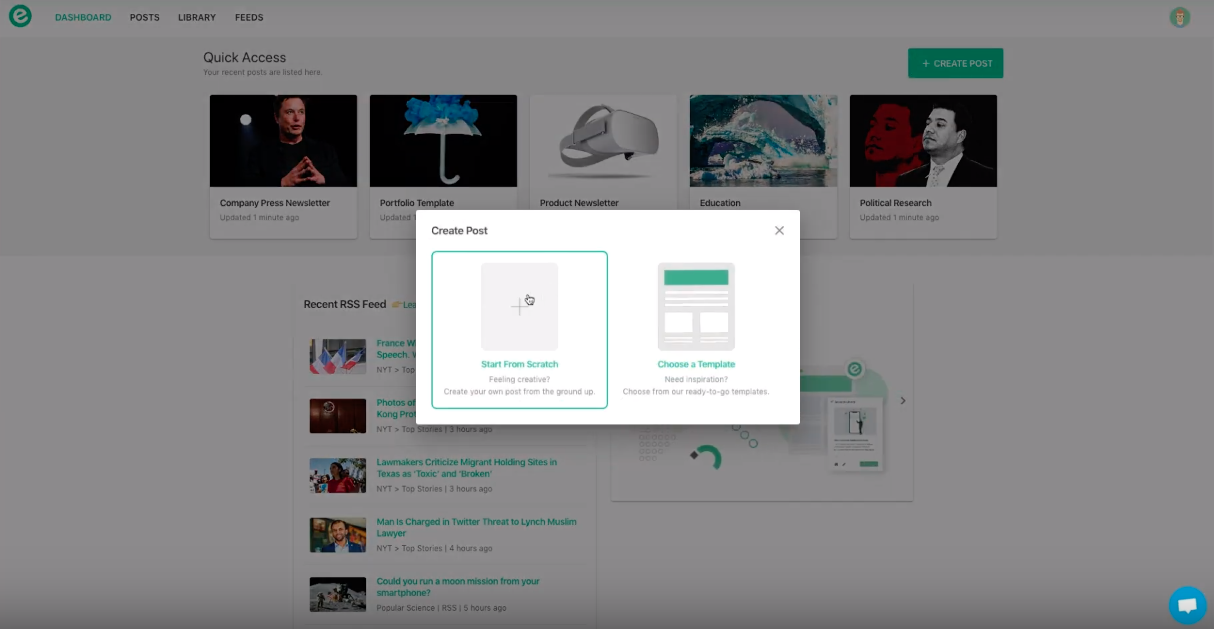Click 'Create your own post from the ground up.' text
This screenshot has height=629, width=1214.
coord(520,392)
